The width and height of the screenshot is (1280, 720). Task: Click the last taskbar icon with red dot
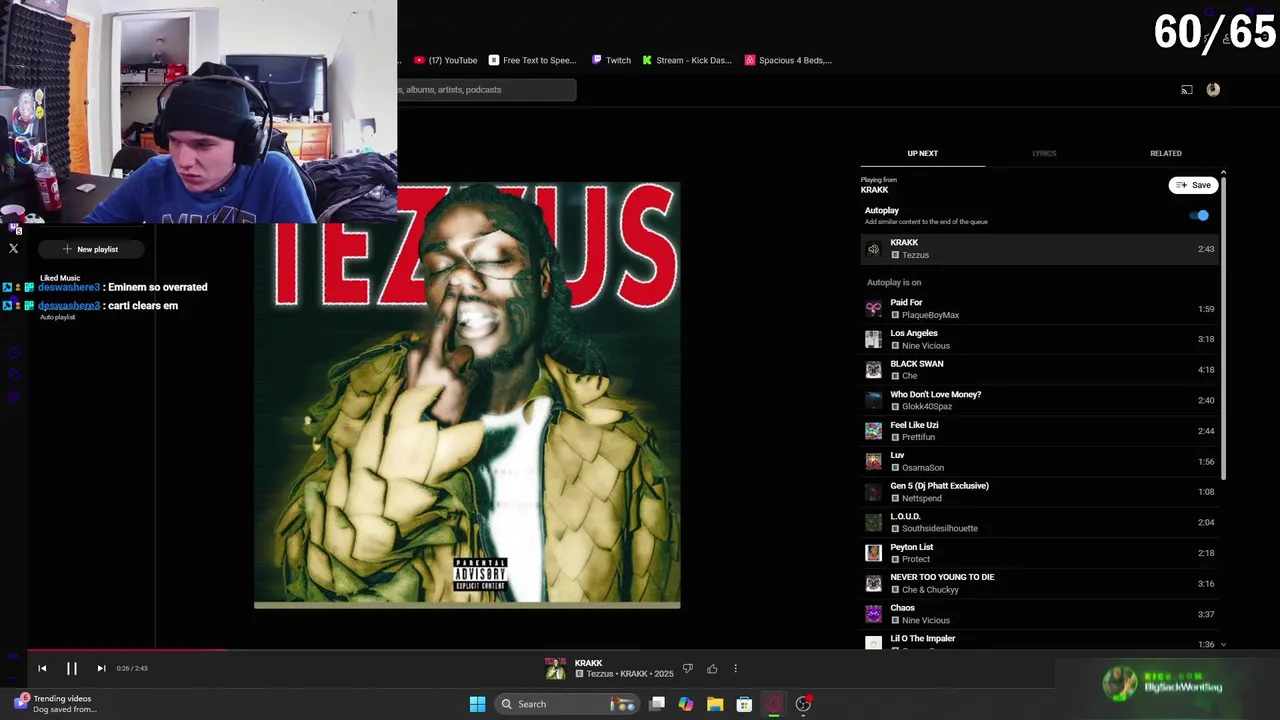coord(803,704)
